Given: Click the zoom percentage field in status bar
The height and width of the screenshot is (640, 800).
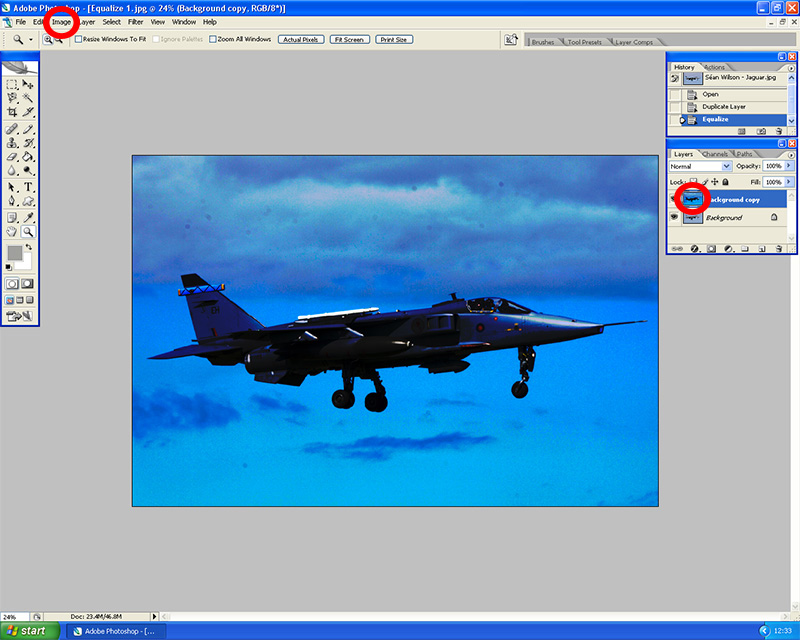Looking at the screenshot, I should pos(14,617).
